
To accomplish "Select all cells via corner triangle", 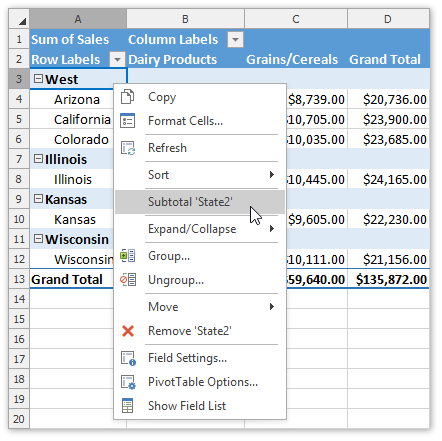I will (19, 19).
